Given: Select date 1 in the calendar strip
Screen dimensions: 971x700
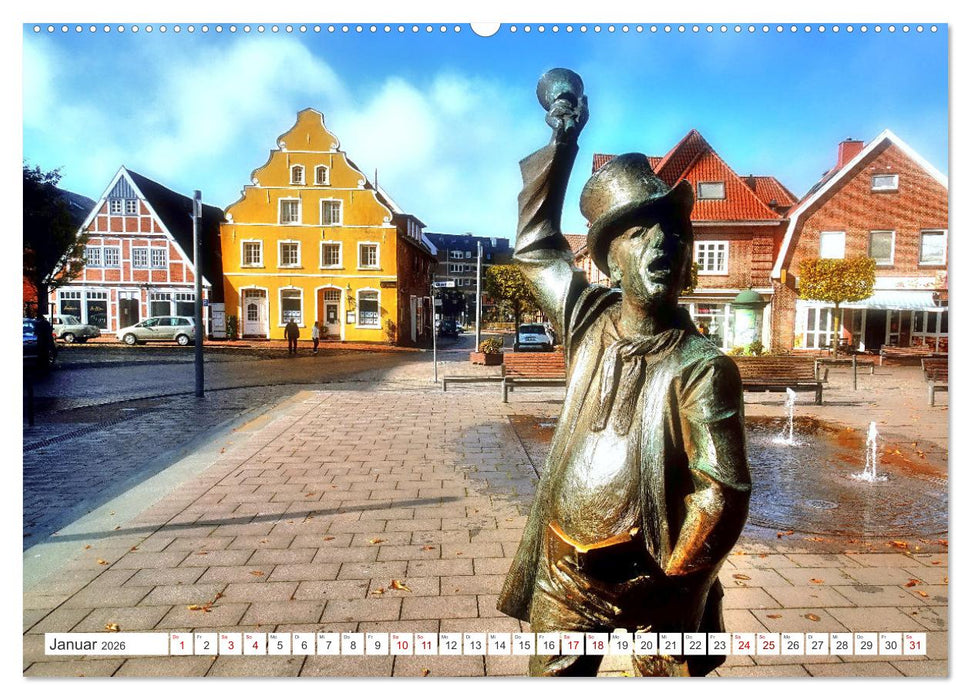Looking at the screenshot, I should pyautogui.click(x=180, y=645).
